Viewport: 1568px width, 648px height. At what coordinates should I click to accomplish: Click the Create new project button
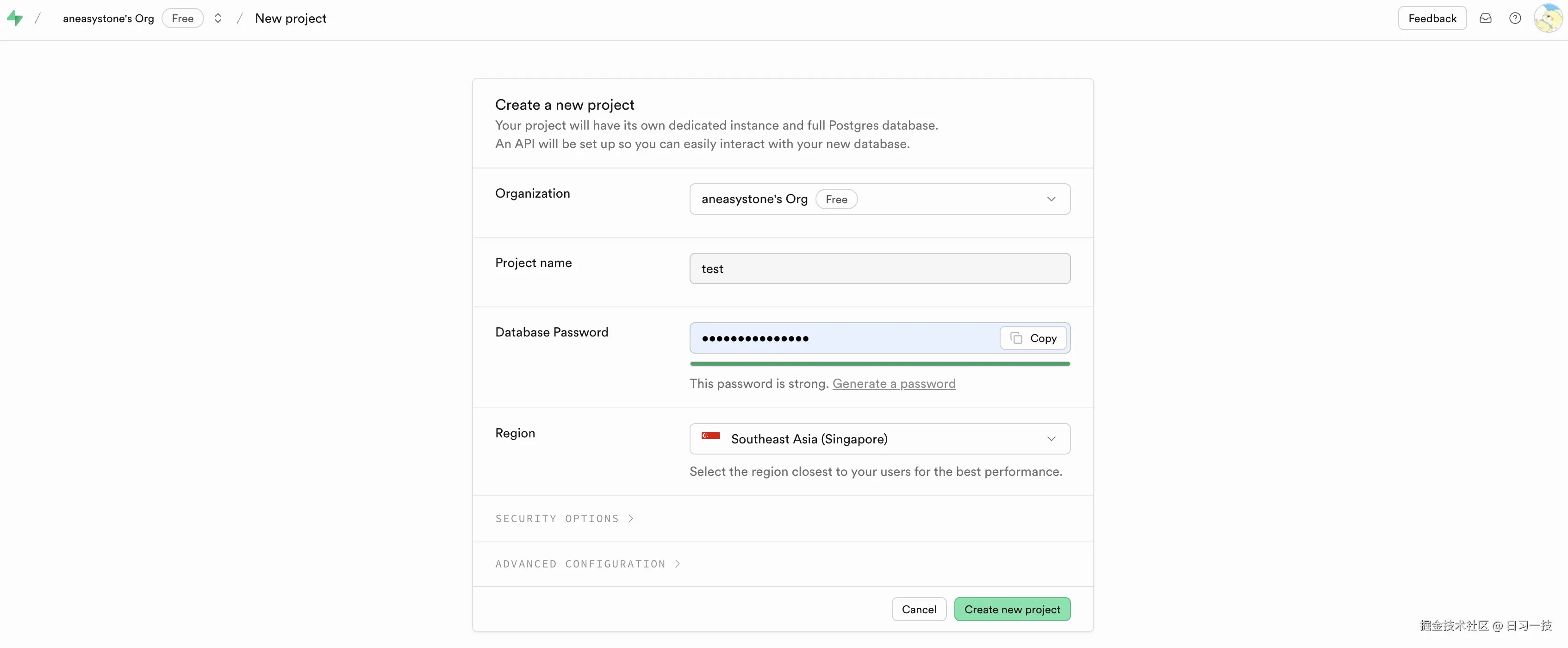pyautogui.click(x=1012, y=609)
